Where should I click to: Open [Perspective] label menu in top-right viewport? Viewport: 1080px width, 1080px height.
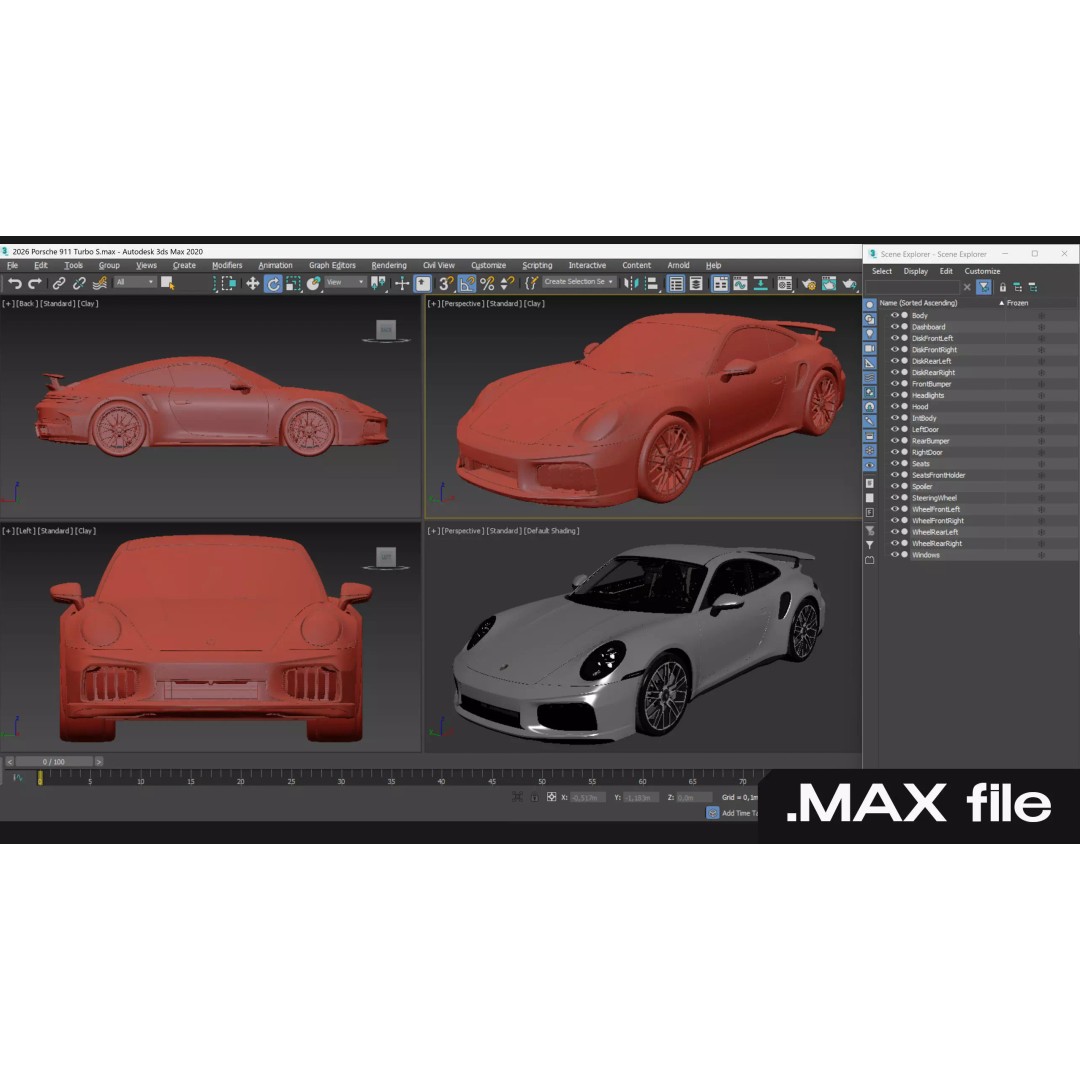(462, 304)
